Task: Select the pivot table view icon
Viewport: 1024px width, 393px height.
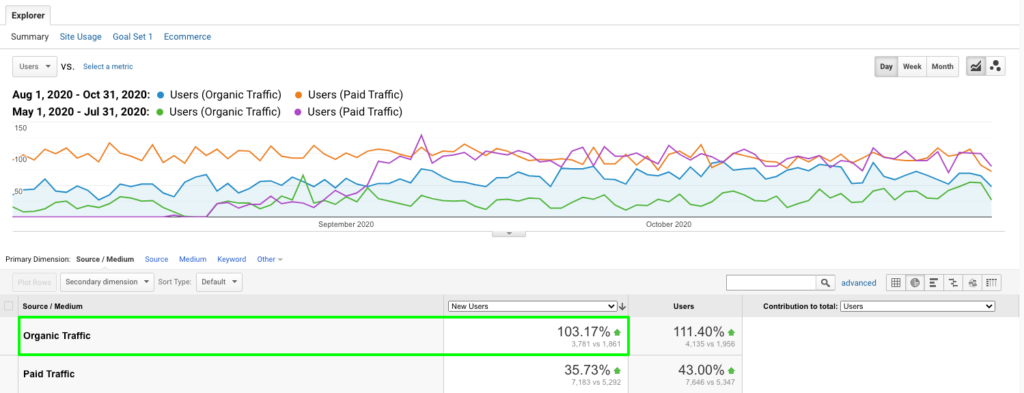Action: [x=991, y=283]
